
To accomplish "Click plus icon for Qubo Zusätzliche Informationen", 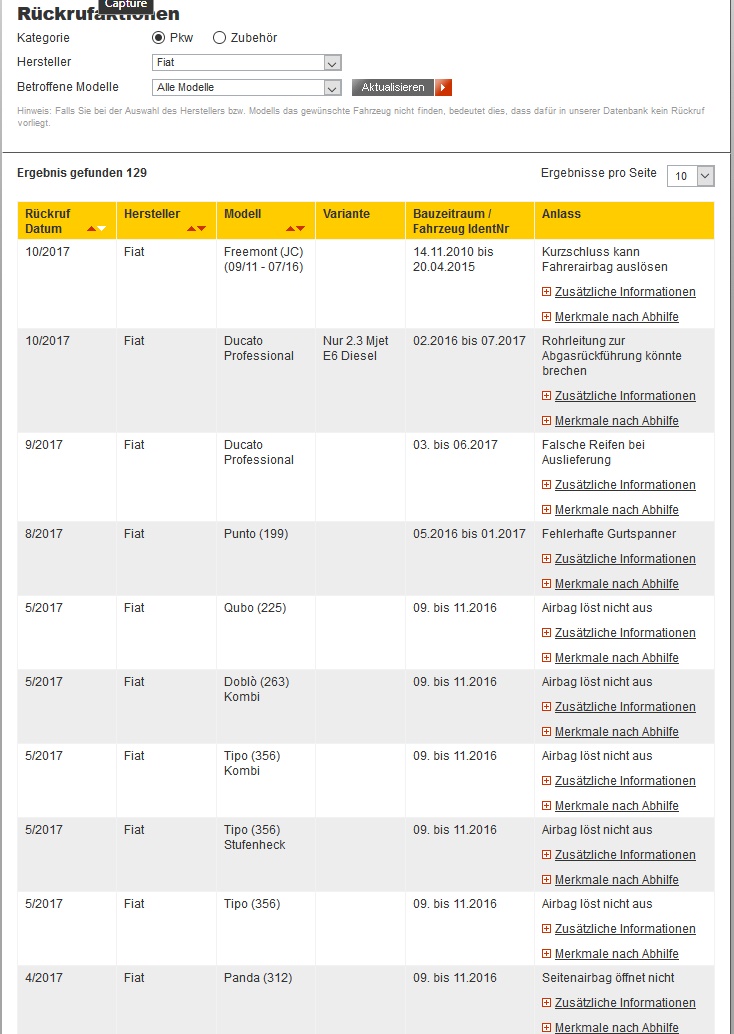I will click(546, 633).
